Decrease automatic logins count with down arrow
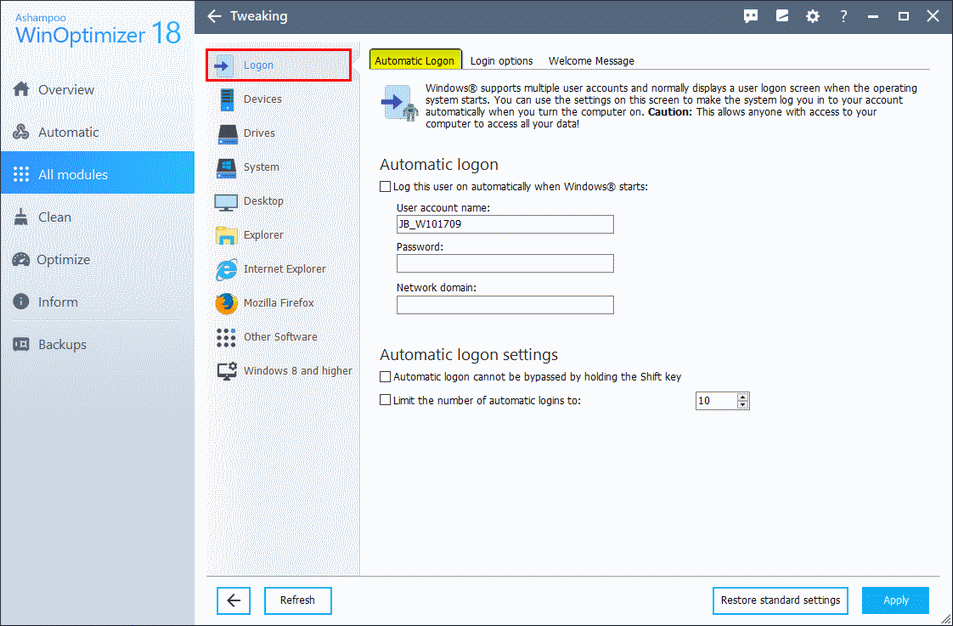Image resolution: width=953 pixels, height=626 pixels. click(x=743, y=404)
